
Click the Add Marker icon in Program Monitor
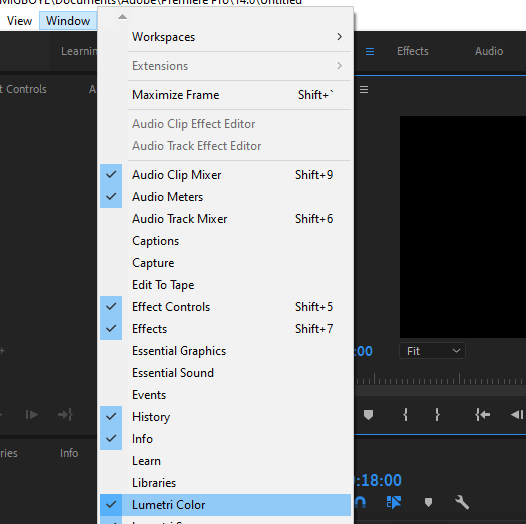[x=368, y=415]
